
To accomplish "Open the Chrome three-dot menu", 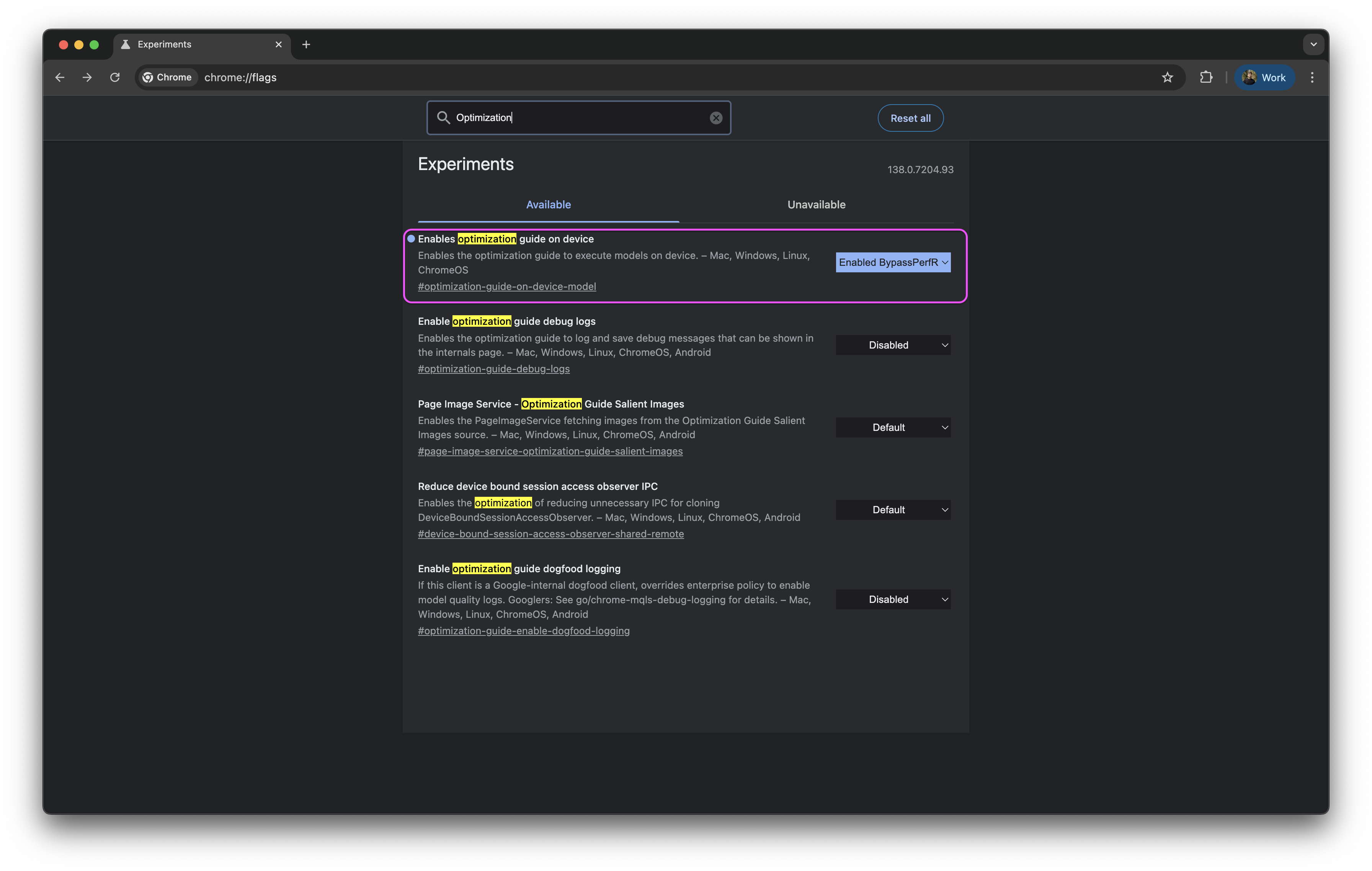I will click(1312, 77).
